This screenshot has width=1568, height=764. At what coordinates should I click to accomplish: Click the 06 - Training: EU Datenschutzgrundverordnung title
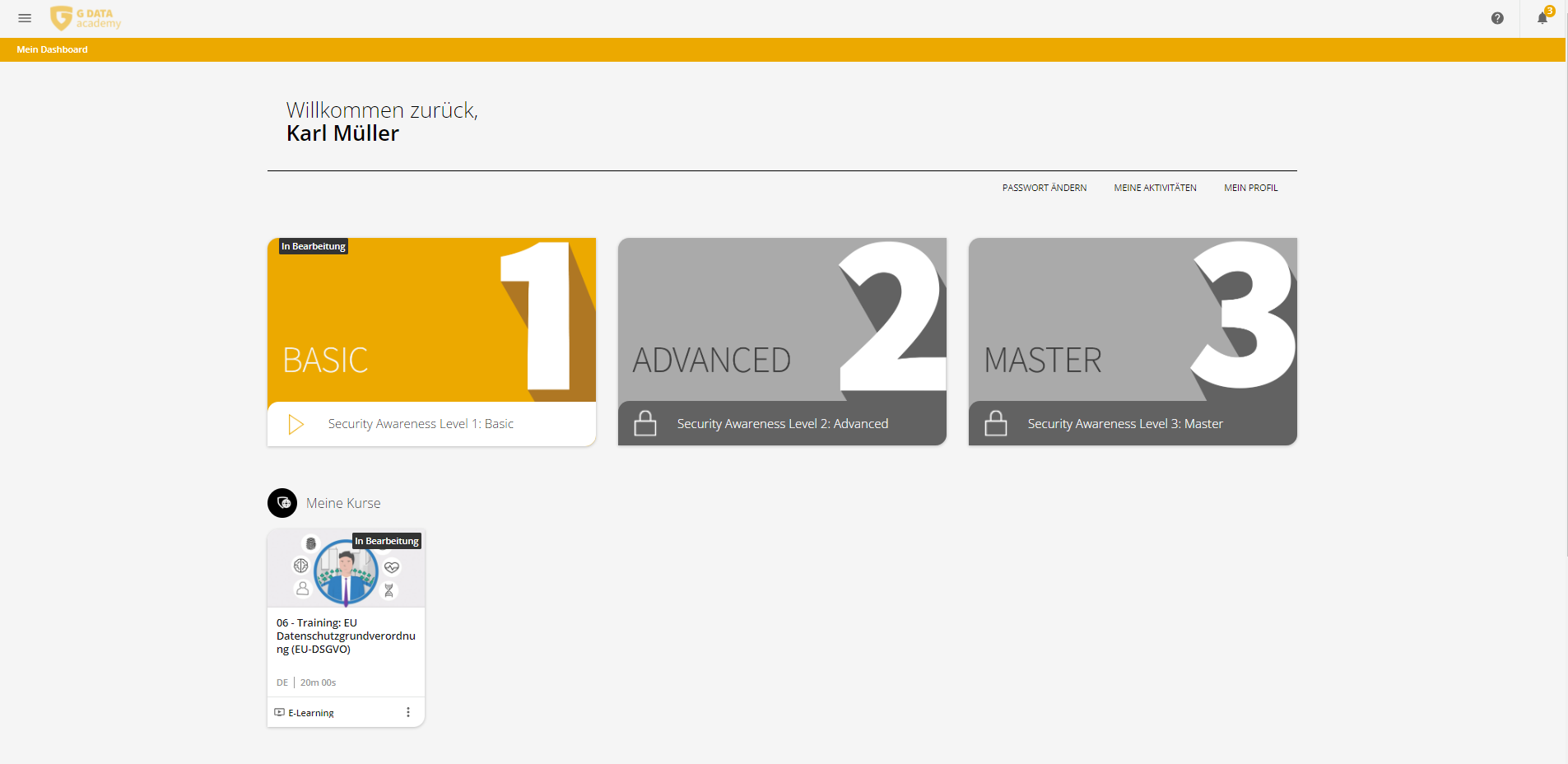346,636
